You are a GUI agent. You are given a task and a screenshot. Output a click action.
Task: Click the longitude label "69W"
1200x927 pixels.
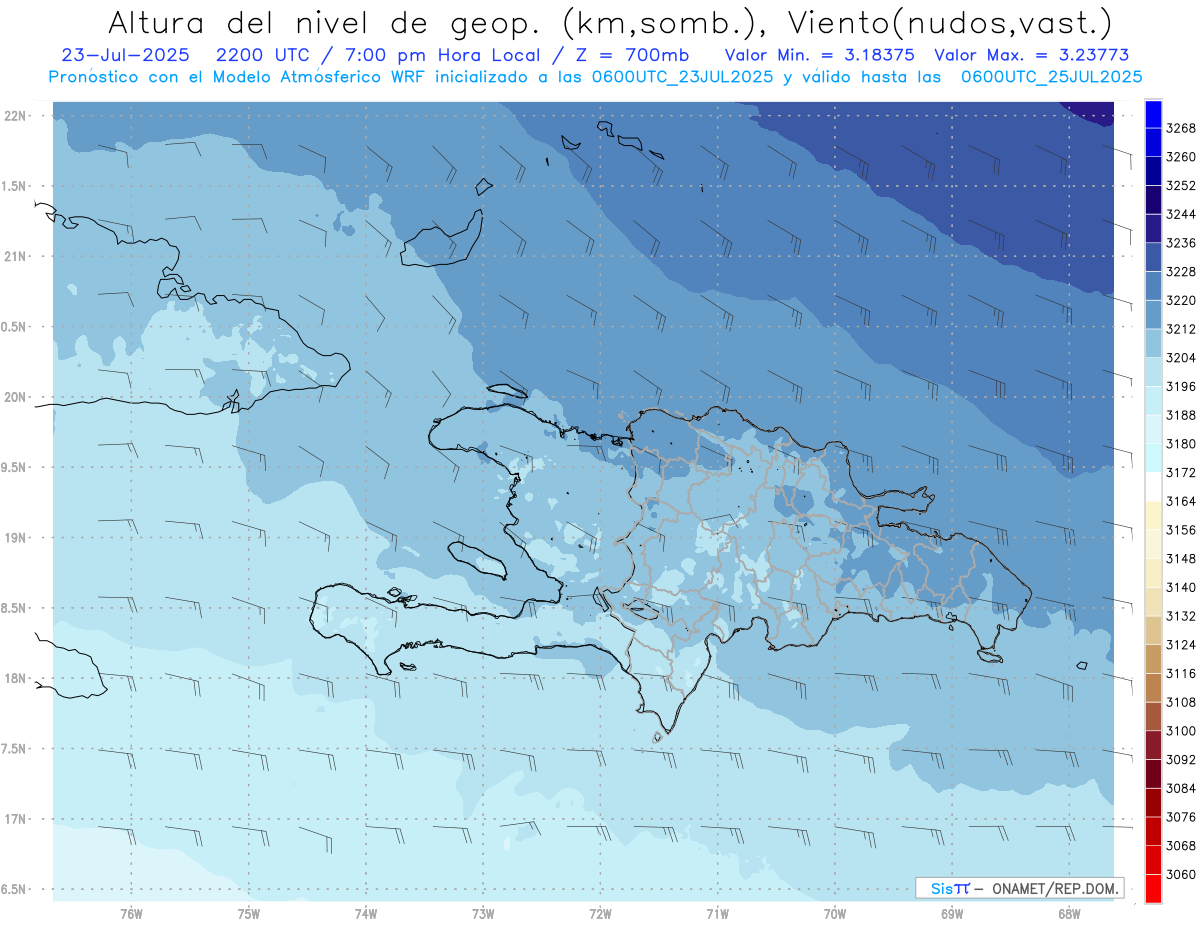tap(952, 913)
